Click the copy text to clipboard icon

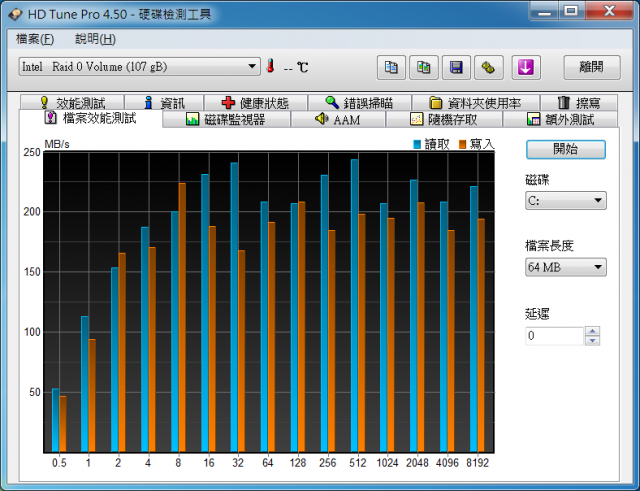point(391,67)
